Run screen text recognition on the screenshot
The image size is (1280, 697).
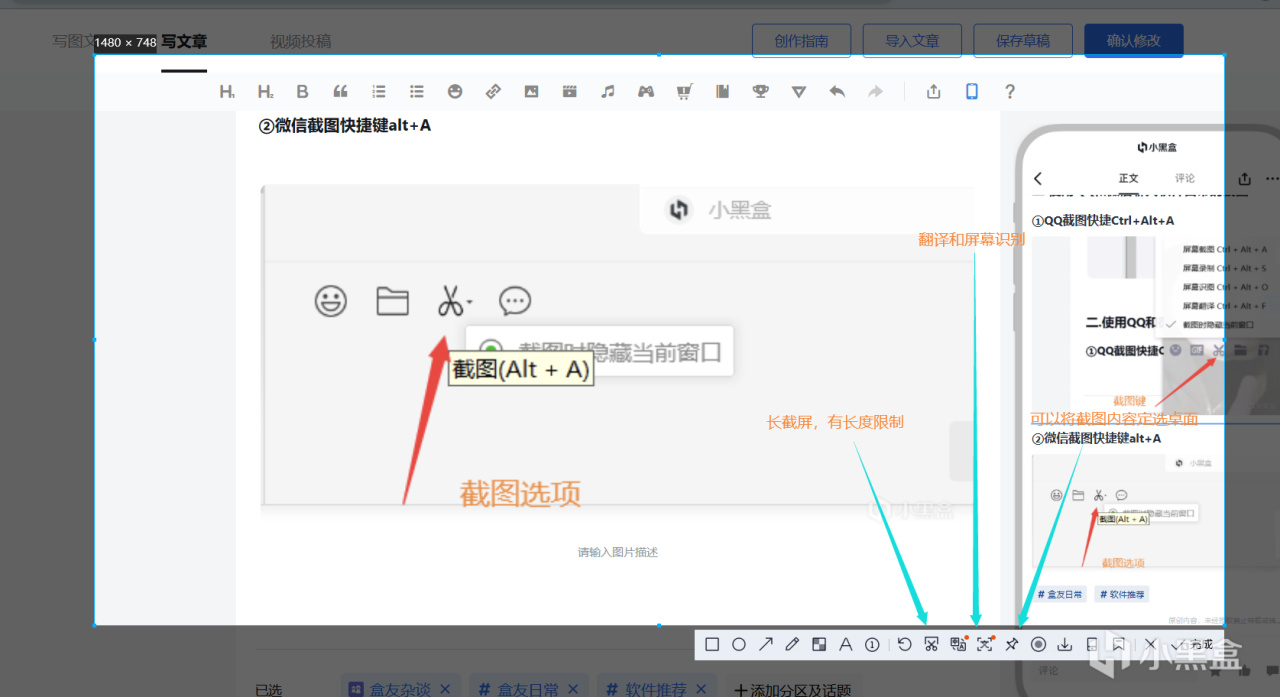point(985,644)
